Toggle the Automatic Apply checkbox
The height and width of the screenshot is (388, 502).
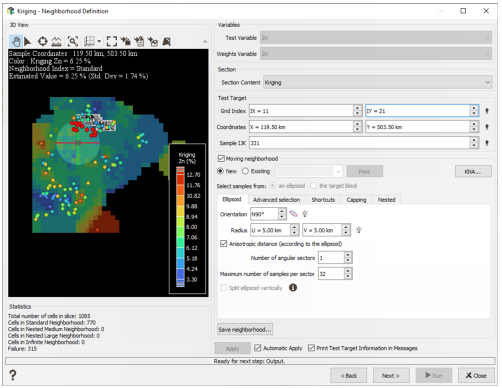pos(258,348)
